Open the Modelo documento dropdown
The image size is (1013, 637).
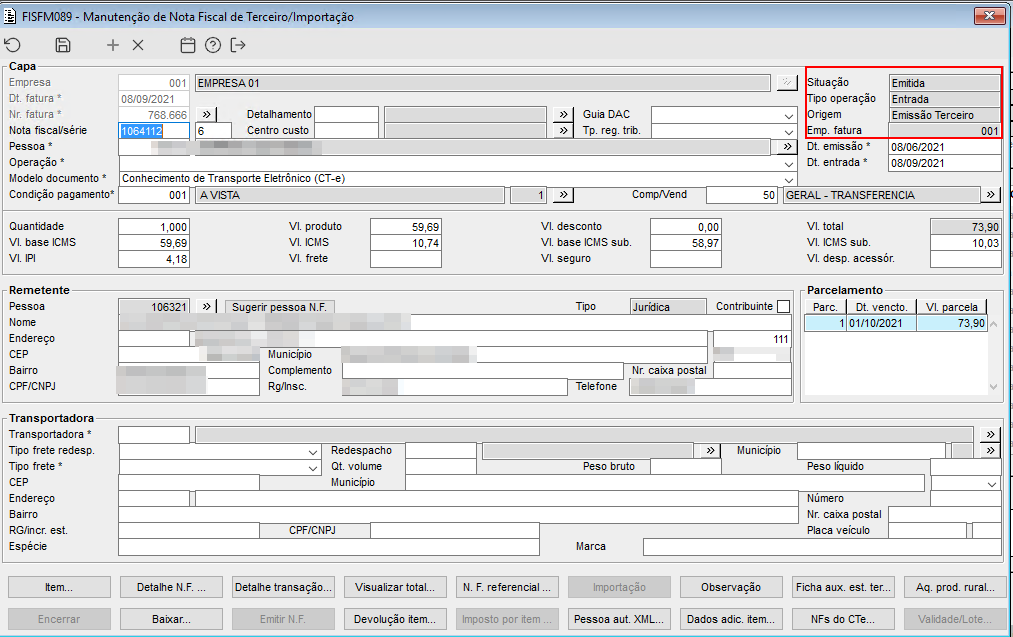789,179
